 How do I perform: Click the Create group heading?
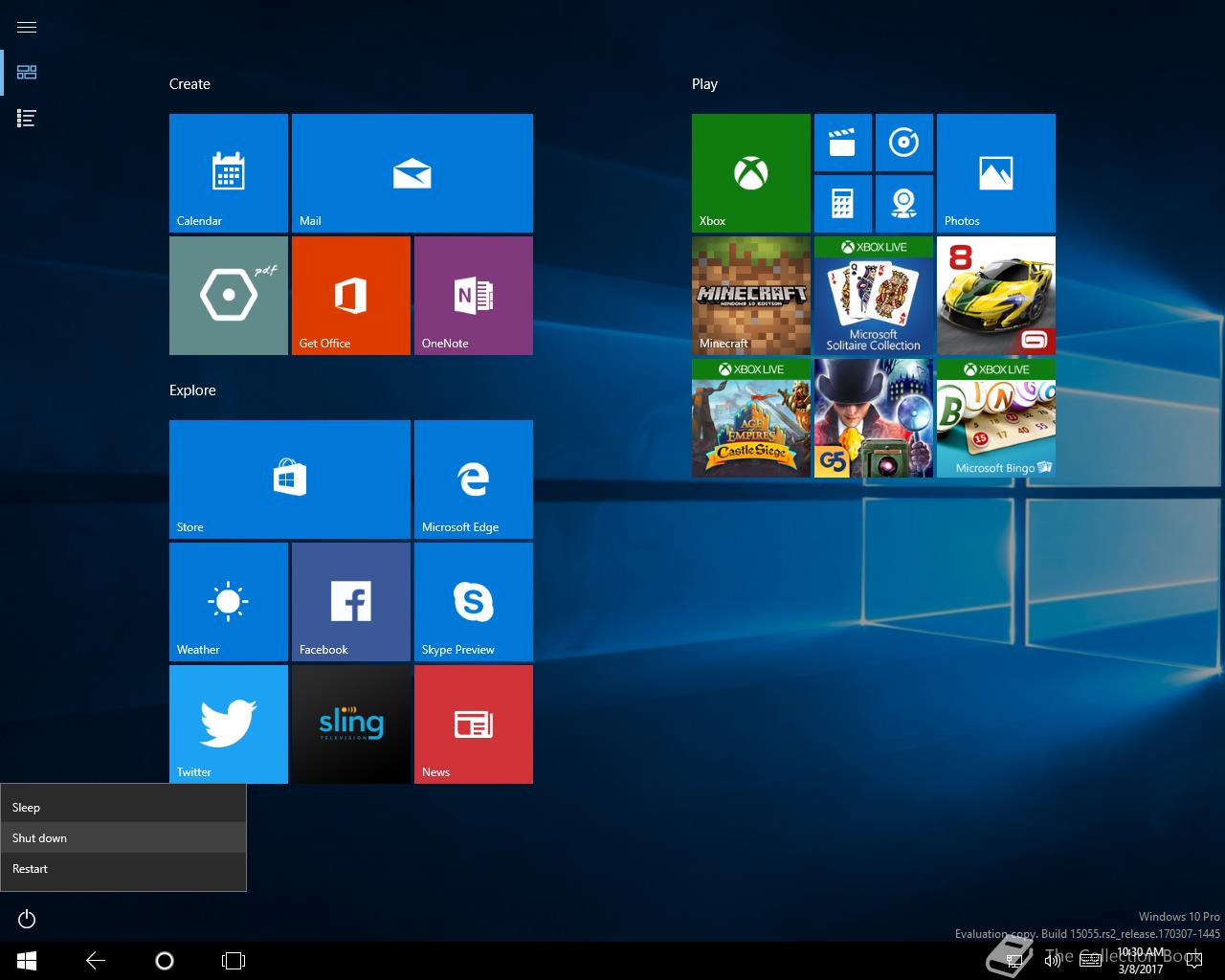coord(189,84)
